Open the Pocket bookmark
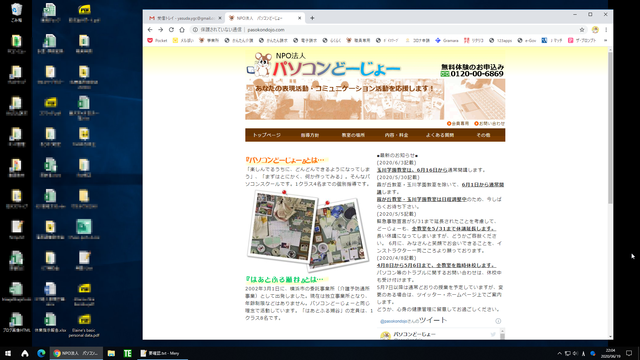This screenshot has width=640, height=360. (157, 40)
